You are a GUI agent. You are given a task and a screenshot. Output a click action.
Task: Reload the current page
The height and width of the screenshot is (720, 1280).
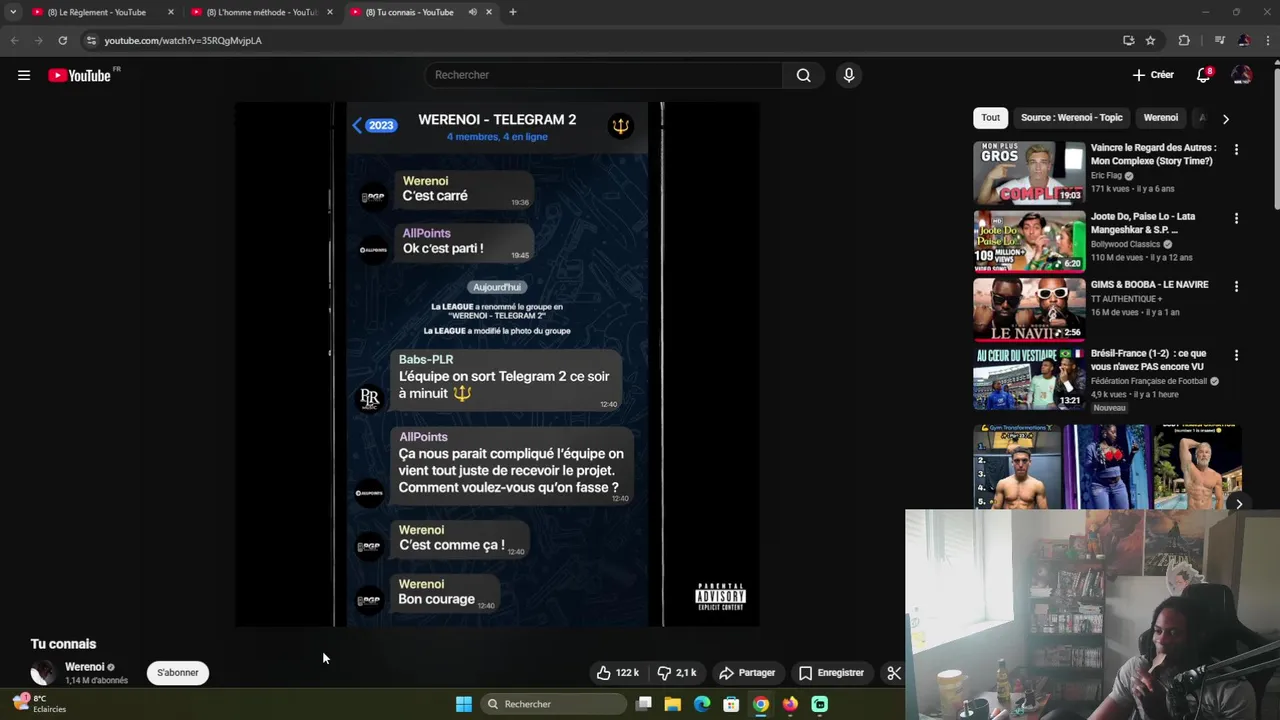62,40
